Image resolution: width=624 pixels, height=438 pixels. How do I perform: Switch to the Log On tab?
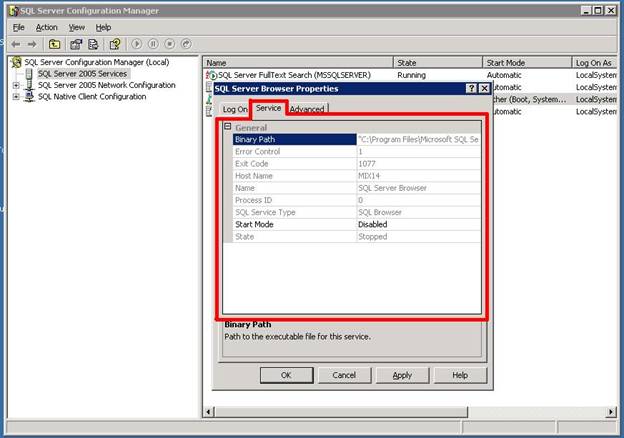tap(235, 109)
